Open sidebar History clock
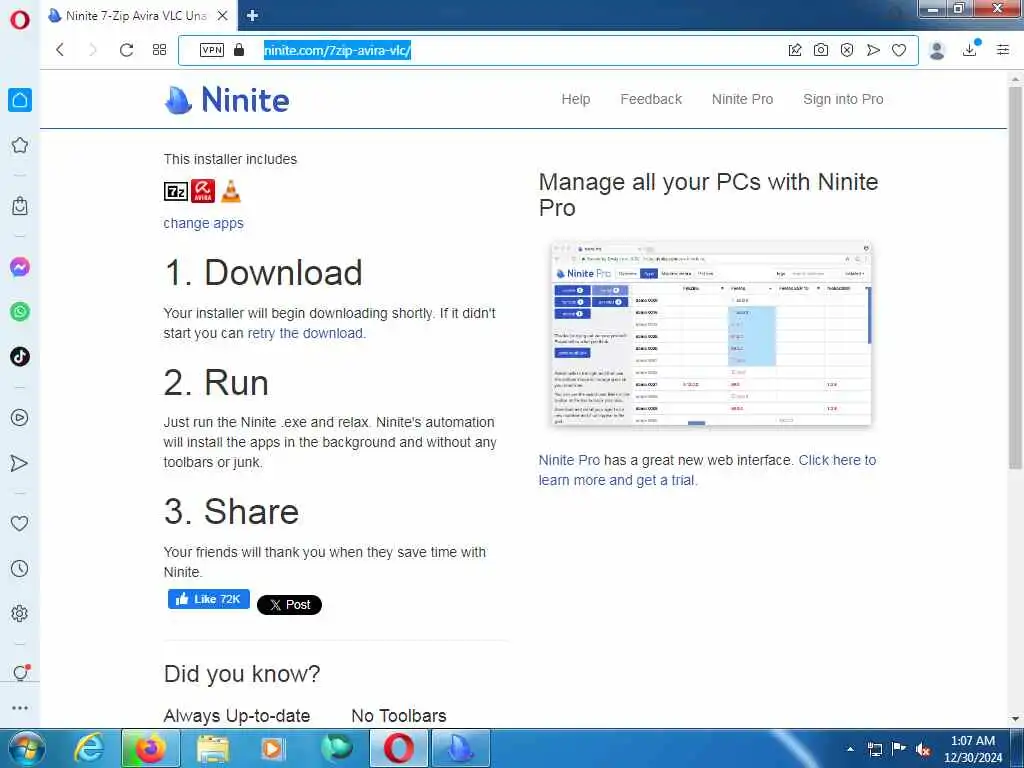The height and width of the screenshot is (768, 1024). [x=20, y=568]
